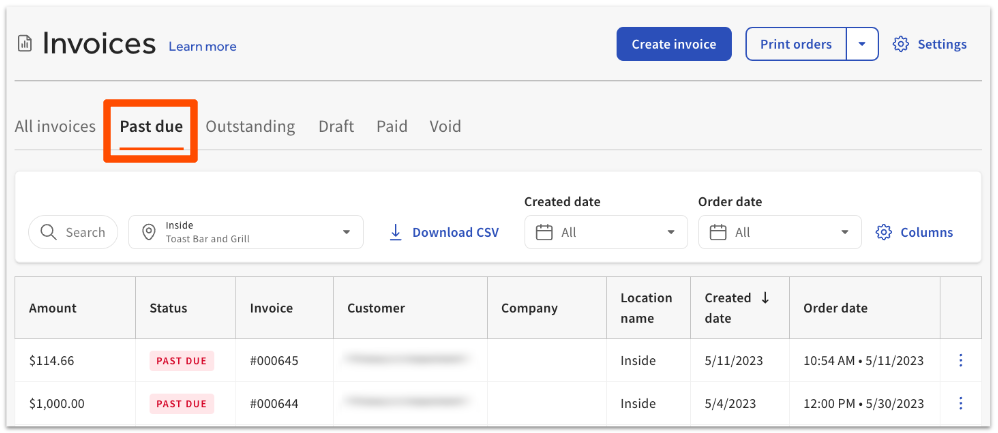Viewport: 998px width, 433px height.
Task: Click the Download CSV arrow icon
Action: (395, 232)
